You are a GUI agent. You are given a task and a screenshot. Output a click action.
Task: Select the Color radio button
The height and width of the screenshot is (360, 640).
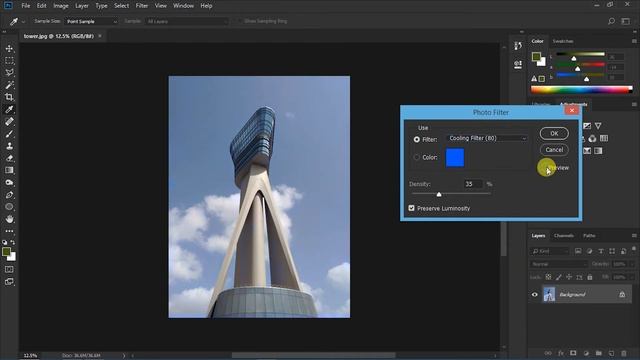tap(416, 157)
